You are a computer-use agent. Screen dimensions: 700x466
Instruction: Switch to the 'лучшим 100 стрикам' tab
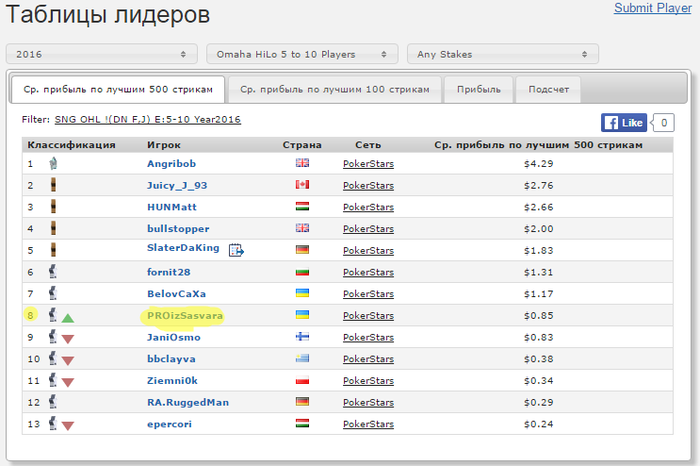(335, 90)
